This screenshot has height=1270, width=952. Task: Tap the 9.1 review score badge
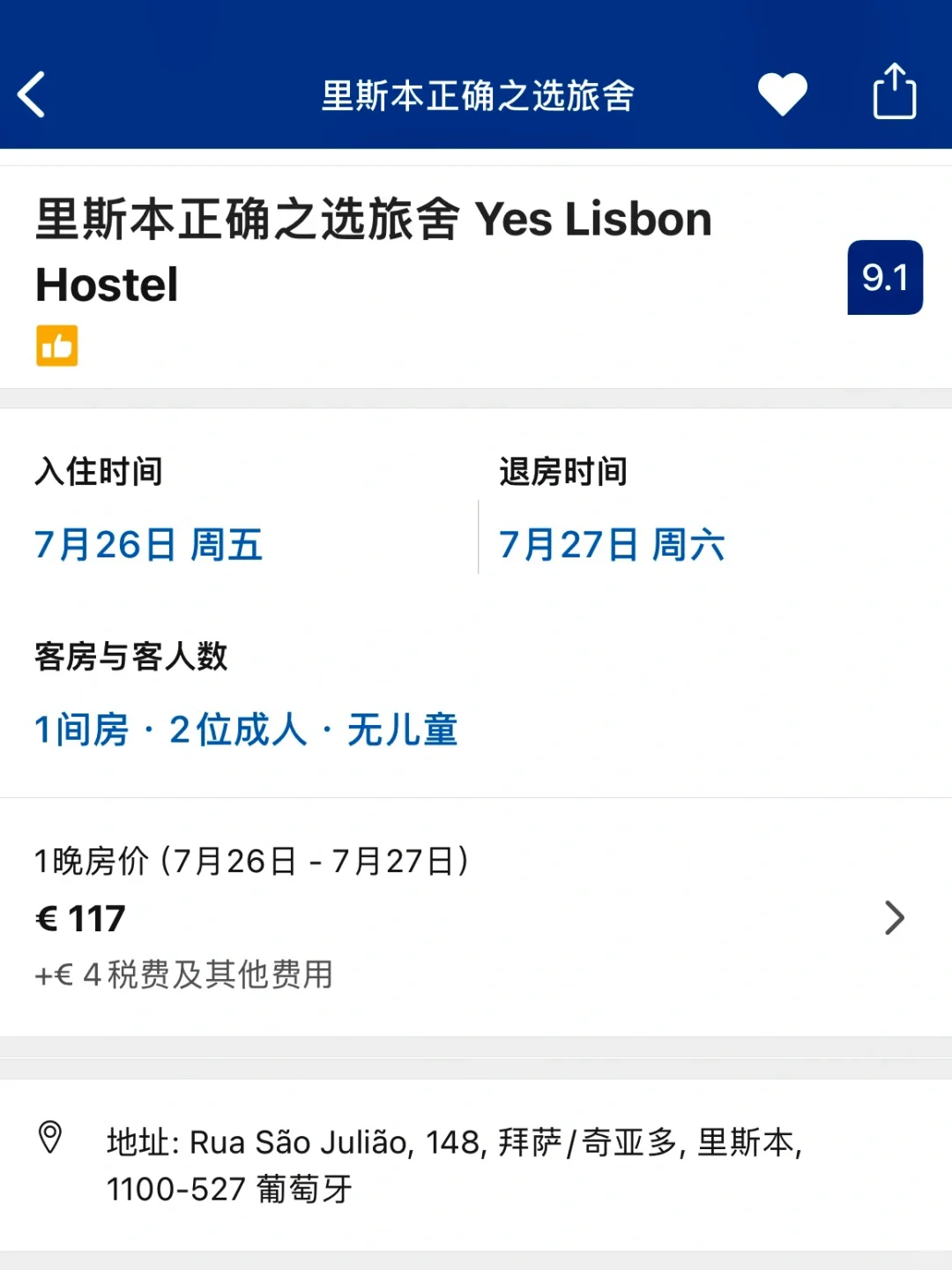(885, 277)
